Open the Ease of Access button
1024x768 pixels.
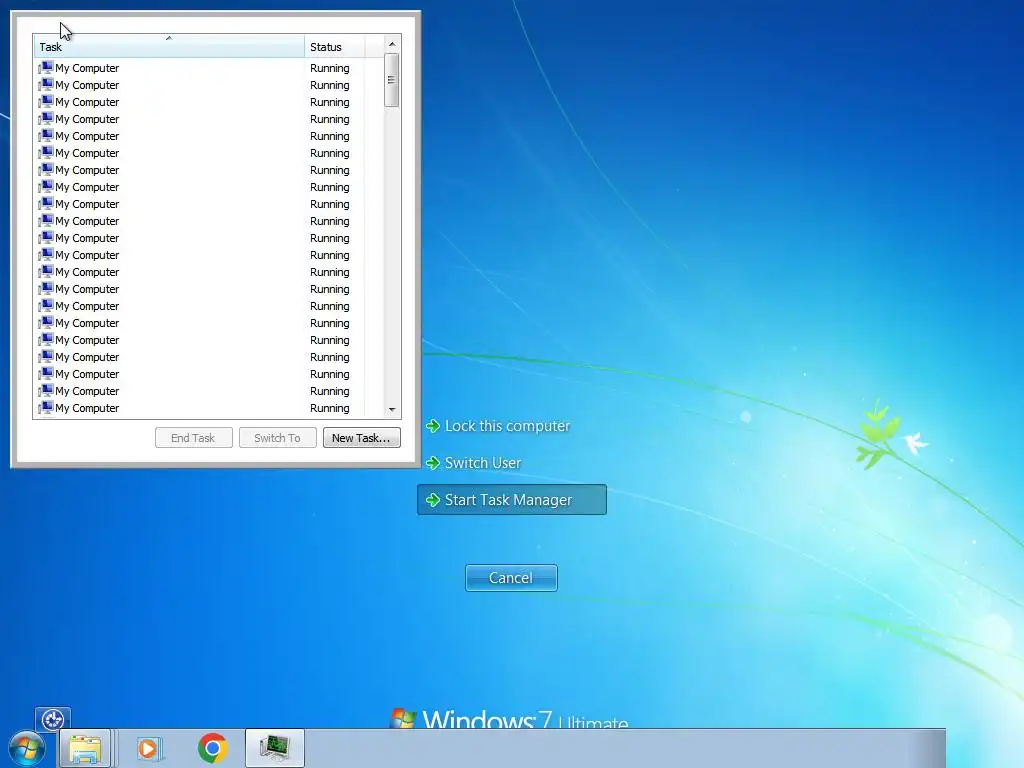click(x=53, y=720)
